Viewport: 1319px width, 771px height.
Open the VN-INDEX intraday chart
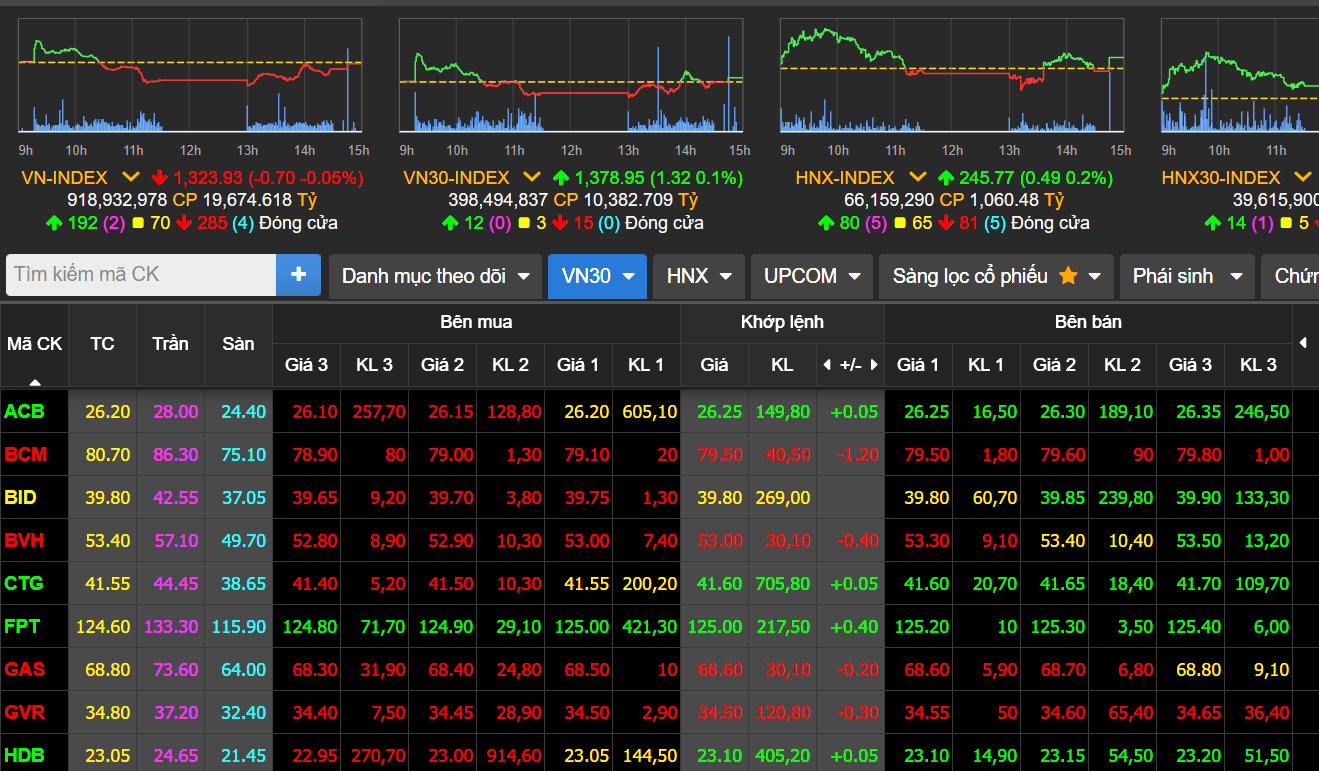tap(190, 76)
